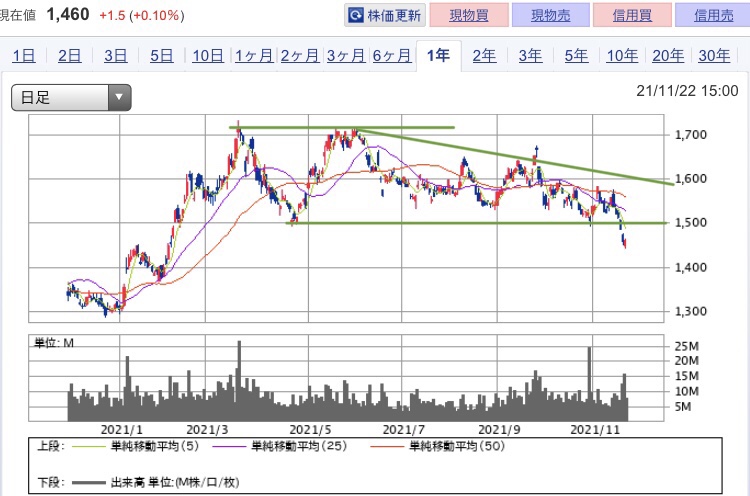Switch to the 1日 chart tab
The image size is (750, 496).
pyautogui.click(x=24, y=56)
